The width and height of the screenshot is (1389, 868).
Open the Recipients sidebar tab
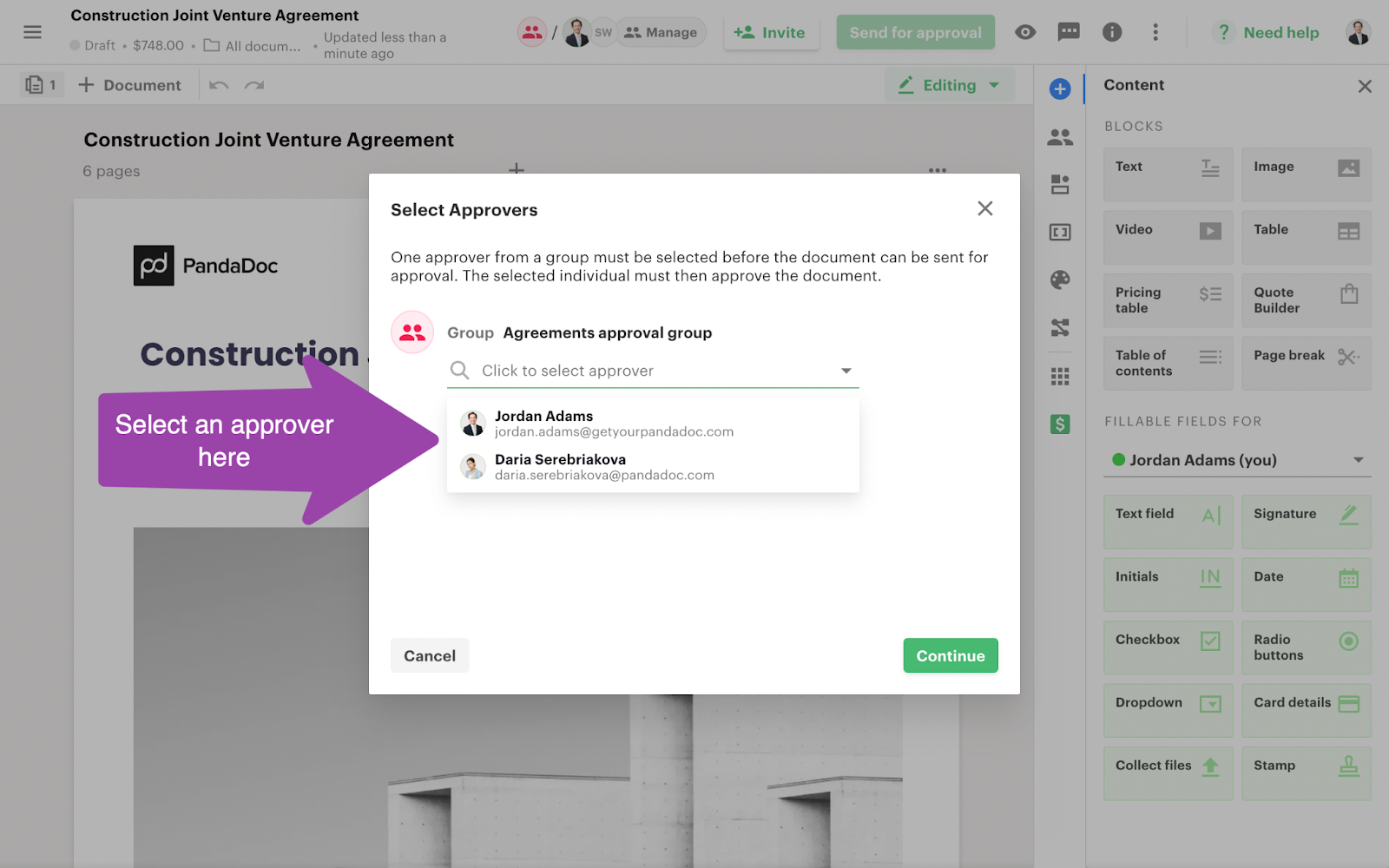(1060, 137)
